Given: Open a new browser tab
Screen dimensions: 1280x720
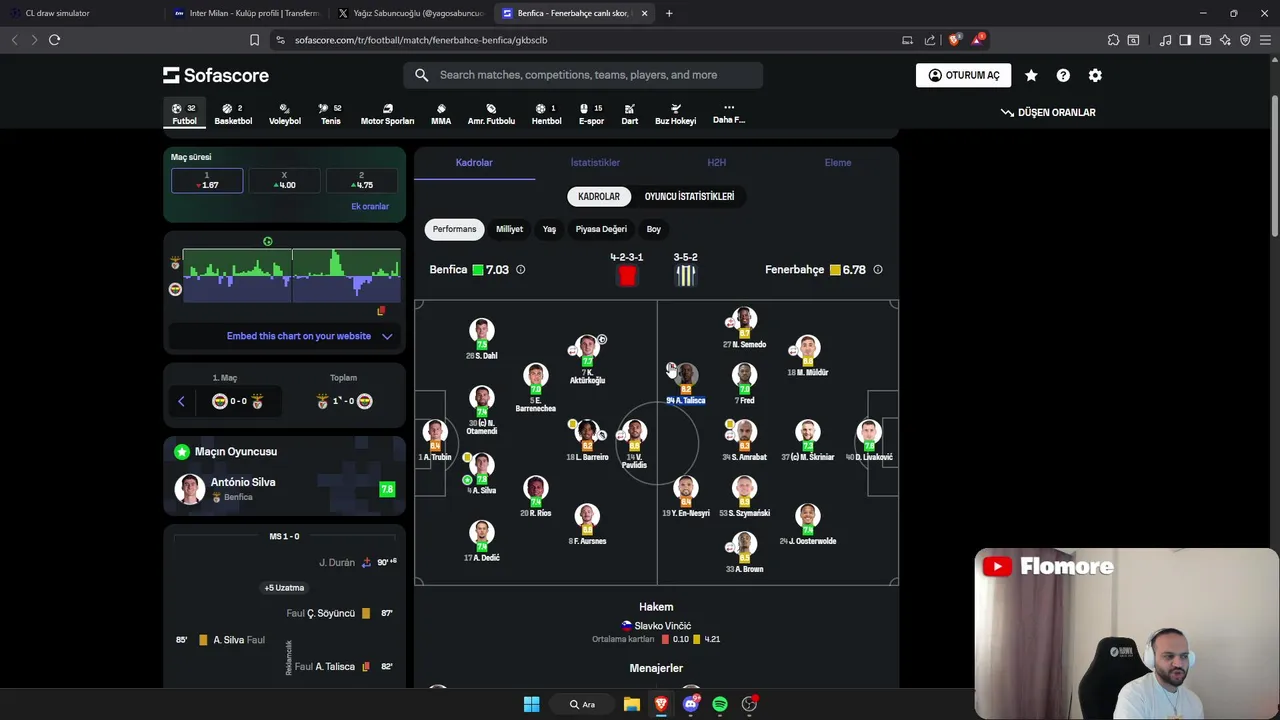Looking at the screenshot, I should [x=669, y=13].
